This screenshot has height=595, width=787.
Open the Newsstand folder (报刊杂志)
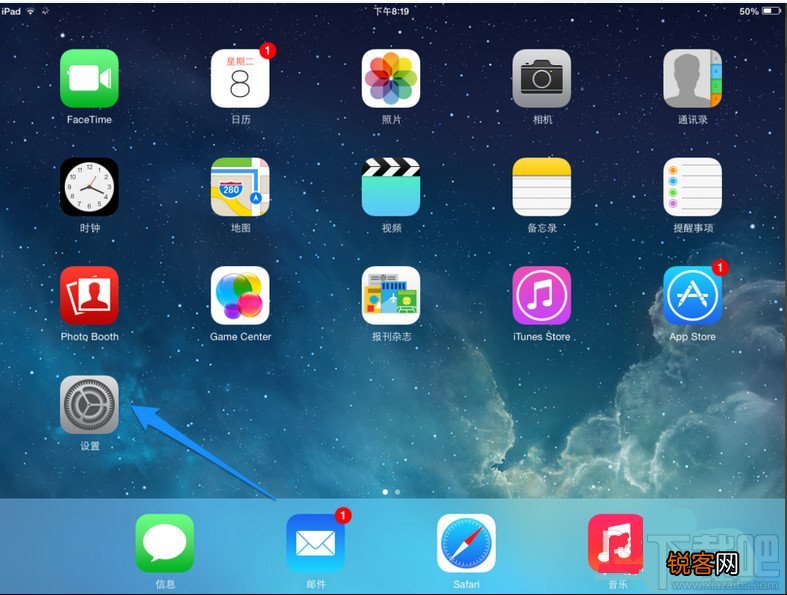point(390,295)
